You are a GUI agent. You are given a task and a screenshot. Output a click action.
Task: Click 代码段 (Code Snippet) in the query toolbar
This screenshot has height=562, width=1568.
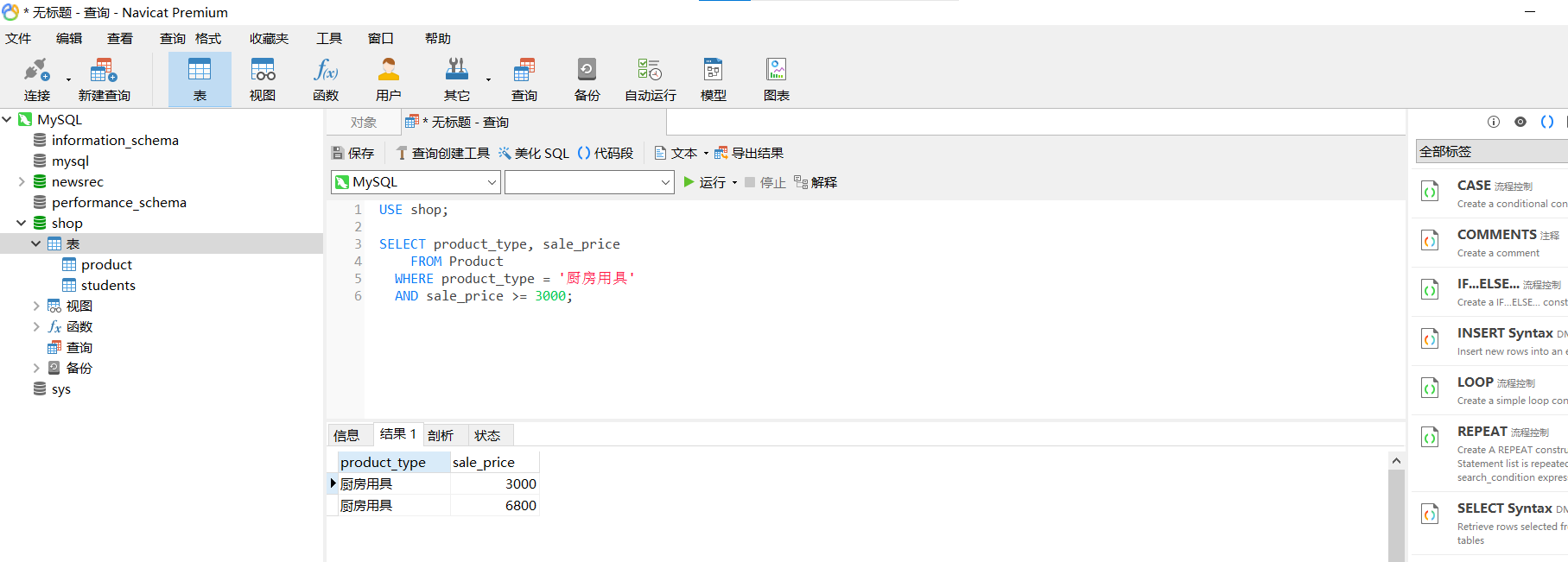606,153
